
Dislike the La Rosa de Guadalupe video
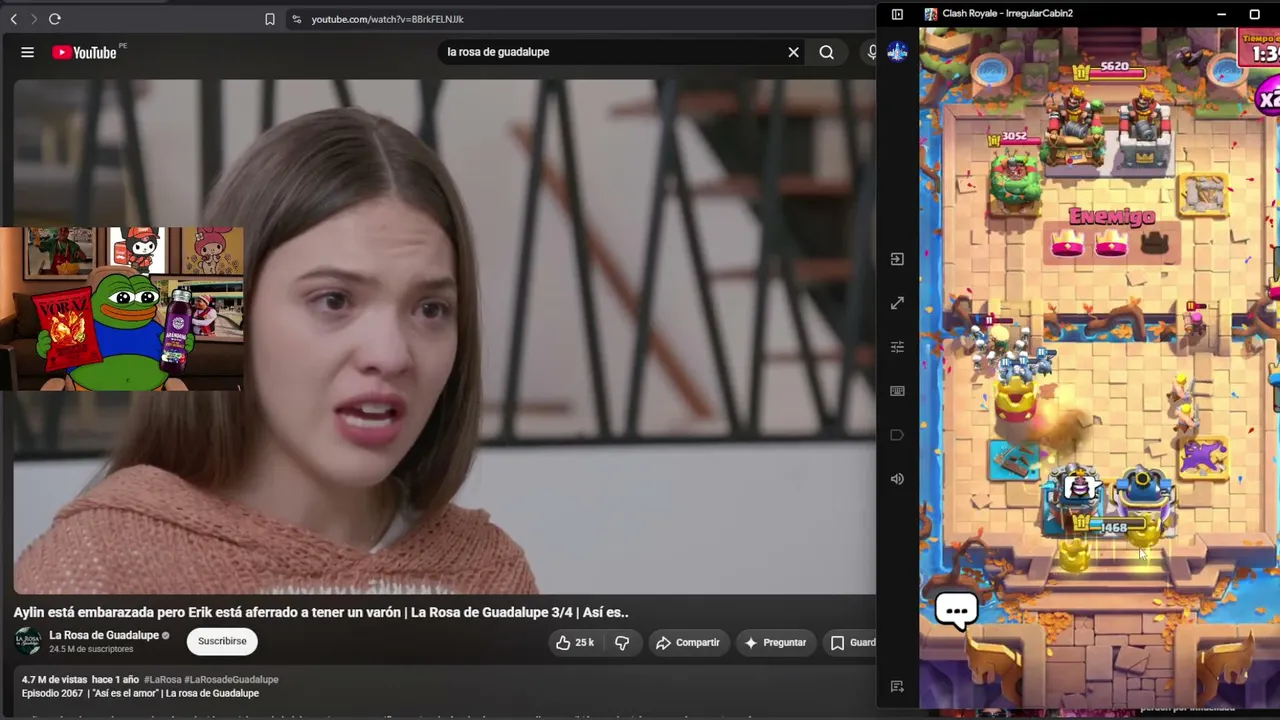[x=622, y=642]
